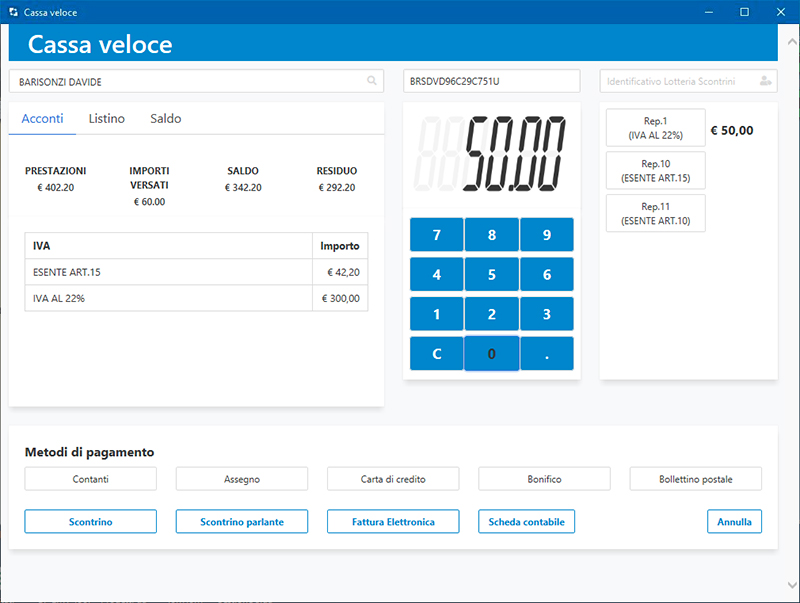This screenshot has width=800, height=603.
Task: Open the Scheda contabile
Action: (526, 522)
